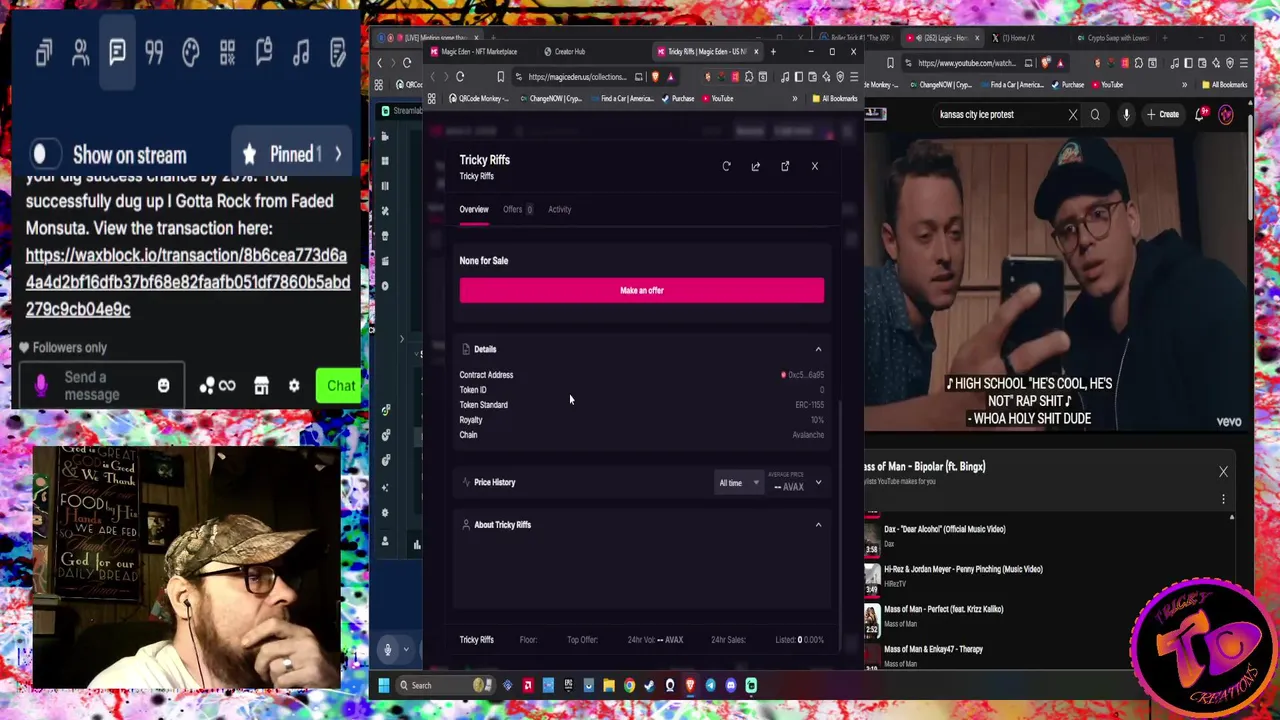
Task: Collapse the Details section
Action: 818,349
